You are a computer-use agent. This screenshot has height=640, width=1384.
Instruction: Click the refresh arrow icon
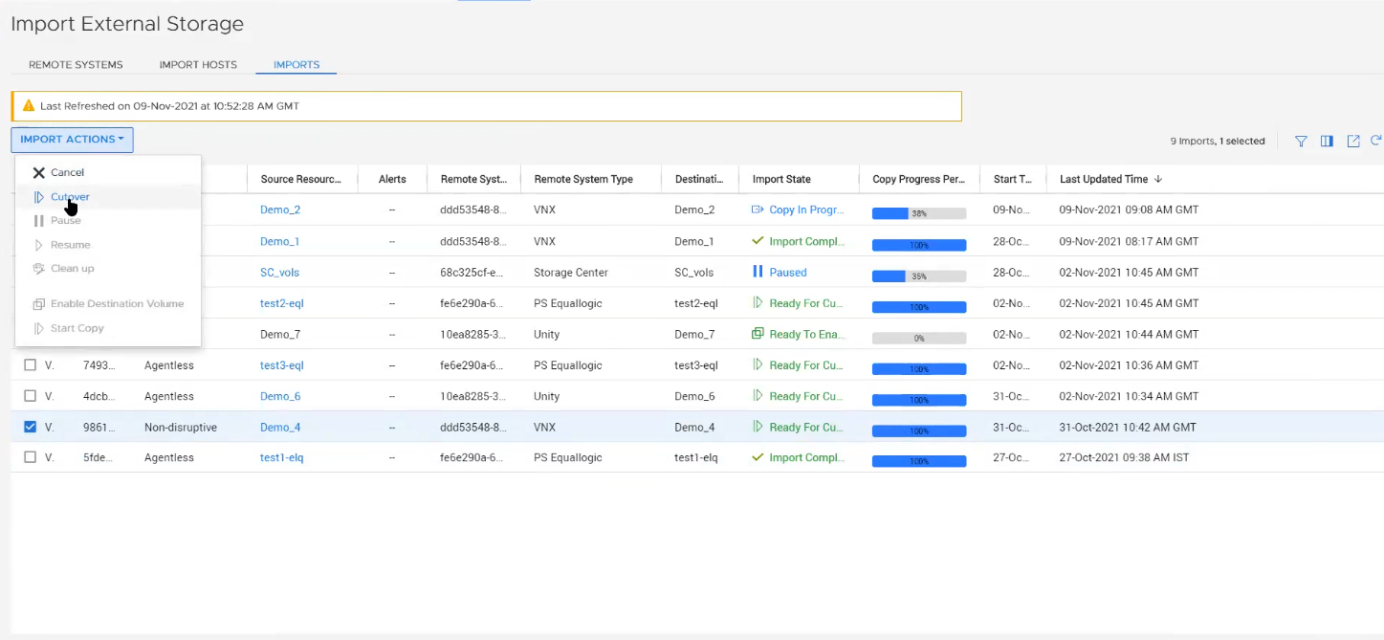coord(1376,141)
